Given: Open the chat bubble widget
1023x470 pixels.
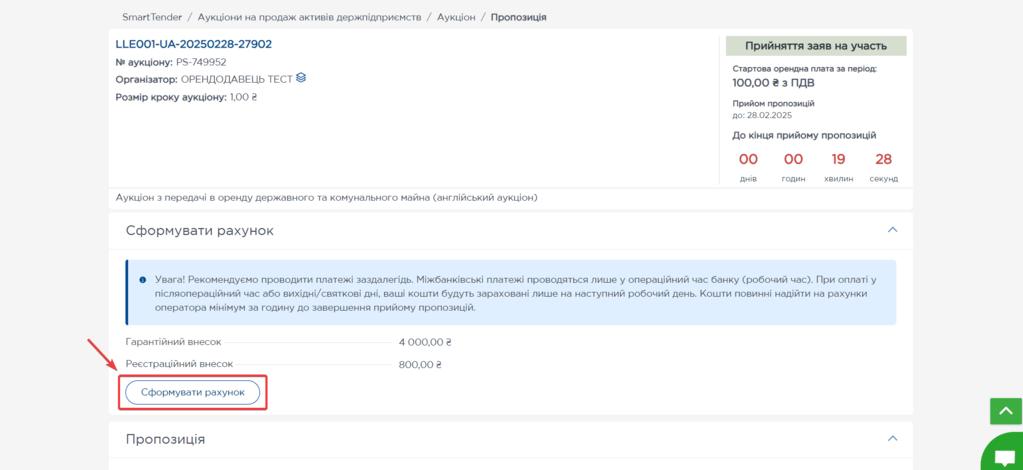Looking at the screenshot, I should [x=1003, y=456].
